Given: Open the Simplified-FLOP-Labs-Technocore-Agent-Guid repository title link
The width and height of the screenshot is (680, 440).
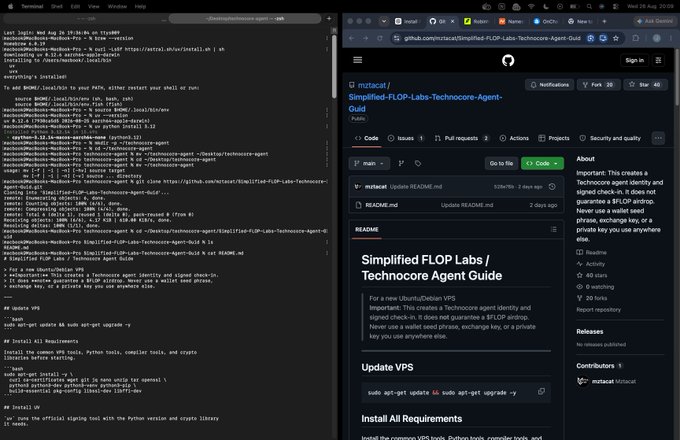Looking at the screenshot, I should tap(425, 103).
